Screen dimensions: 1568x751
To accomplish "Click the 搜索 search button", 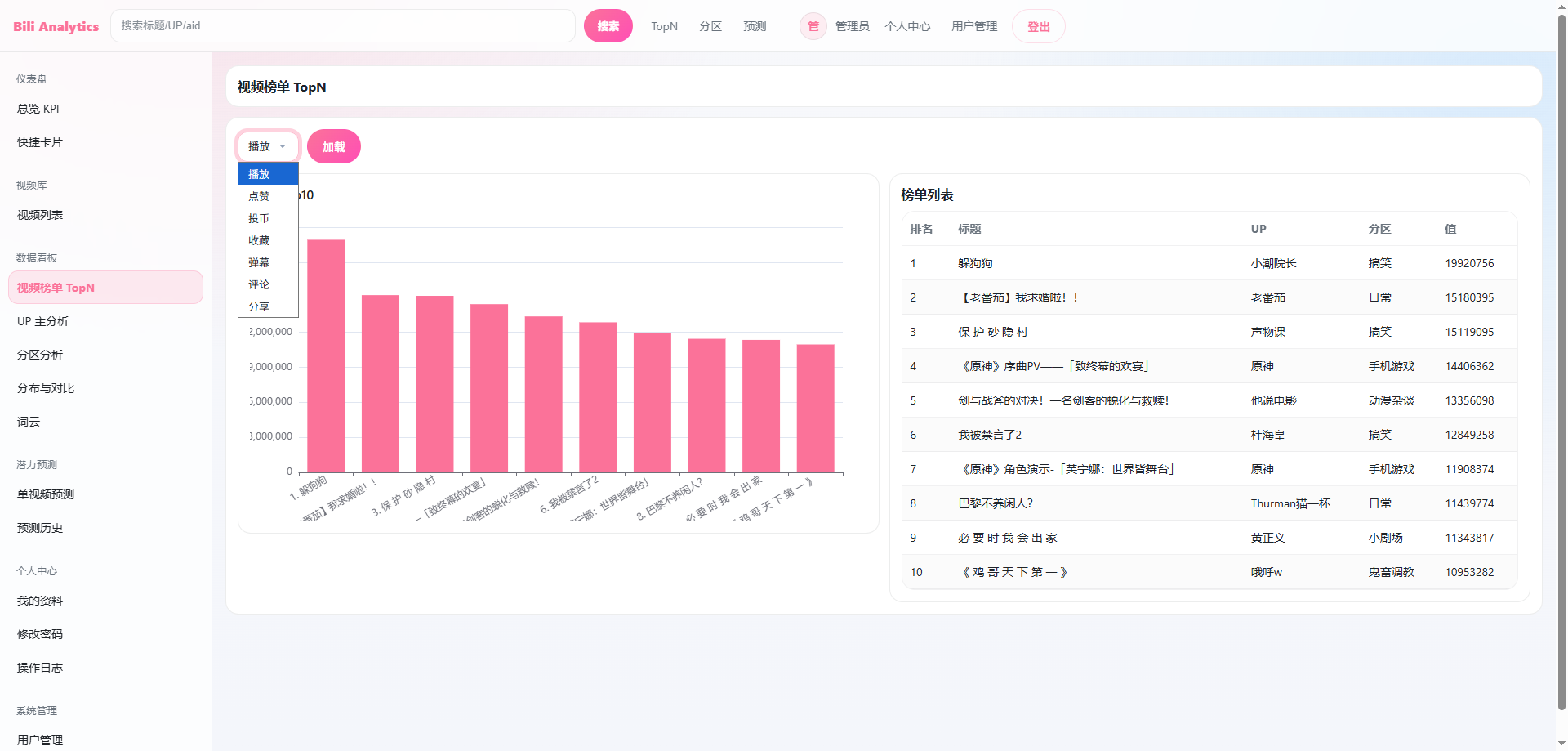I will pyautogui.click(x=608, y=26).
